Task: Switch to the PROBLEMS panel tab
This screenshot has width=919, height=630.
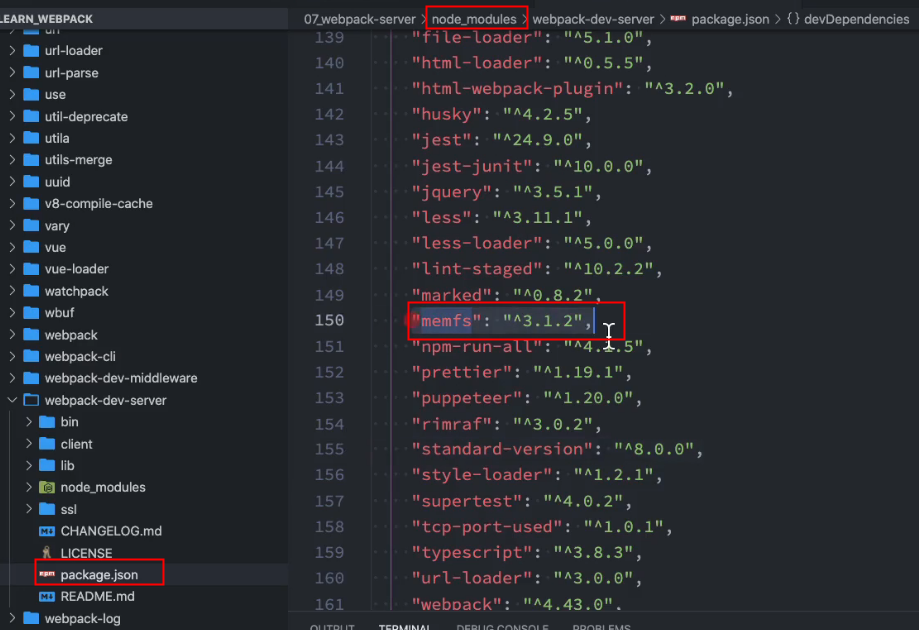Action: coord(601,626)
